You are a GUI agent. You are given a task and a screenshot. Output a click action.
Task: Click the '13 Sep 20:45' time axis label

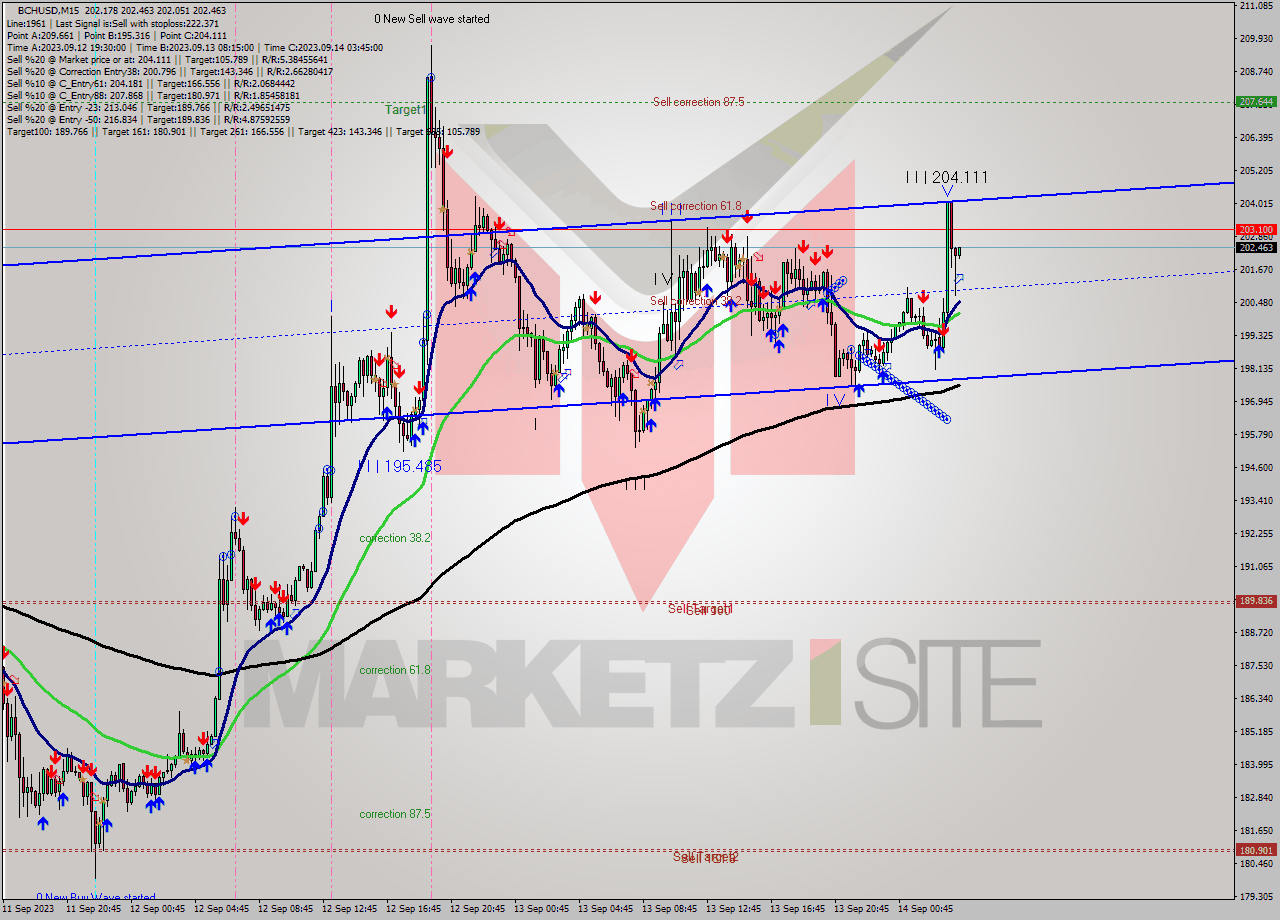(861, 910)
